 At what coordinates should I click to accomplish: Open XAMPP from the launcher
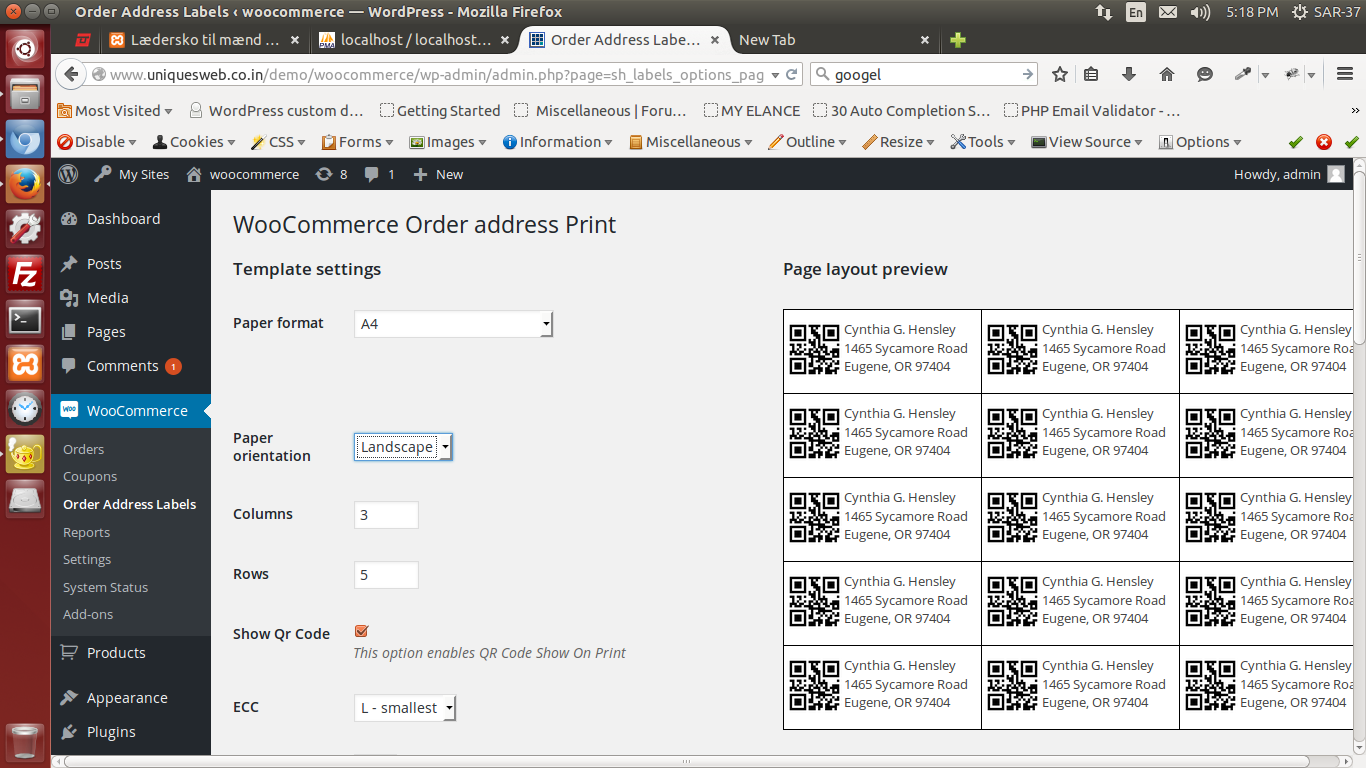[25, 364]
